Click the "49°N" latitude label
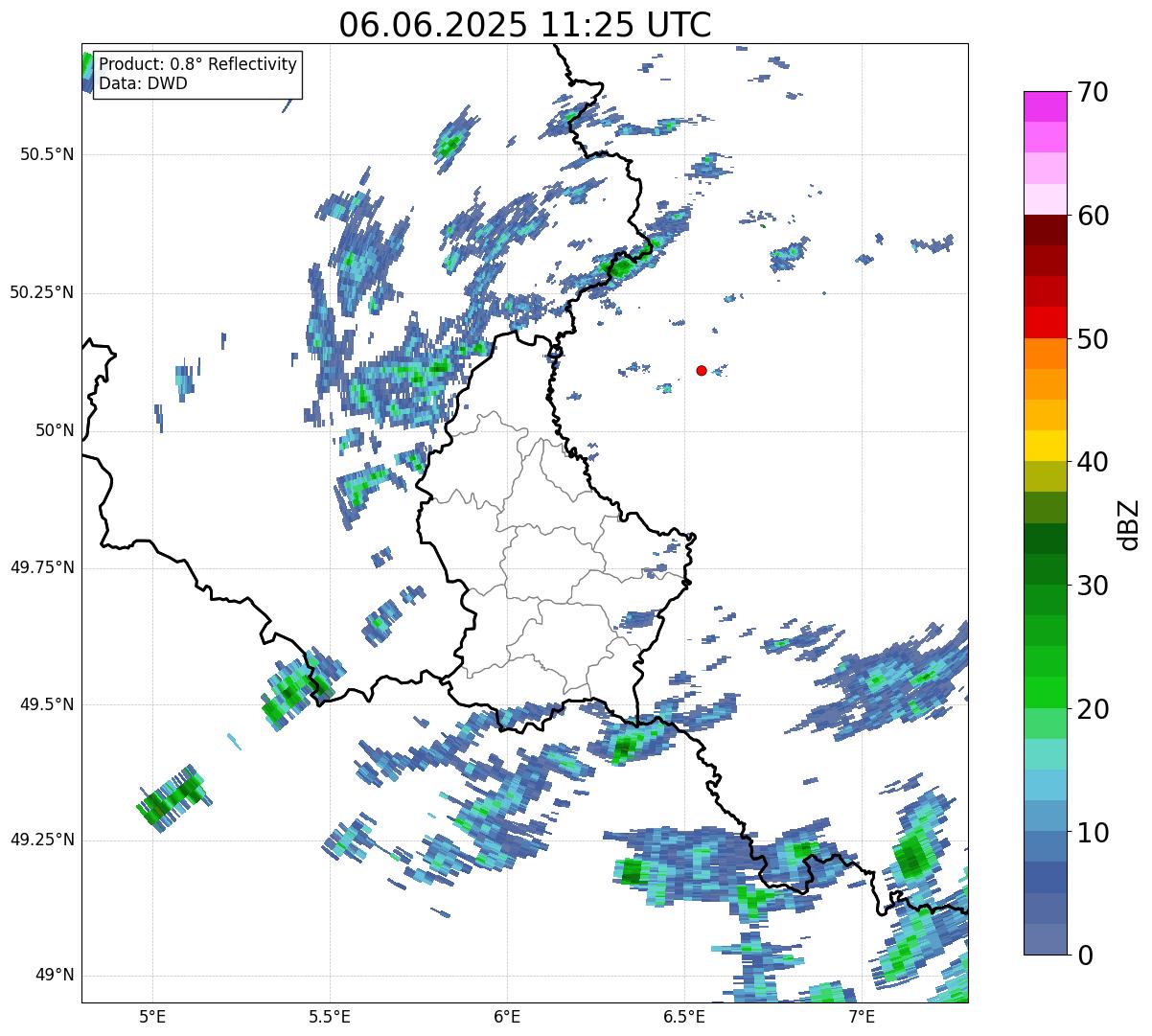Screen dimensions: 1152x1036 coord(55,976)
